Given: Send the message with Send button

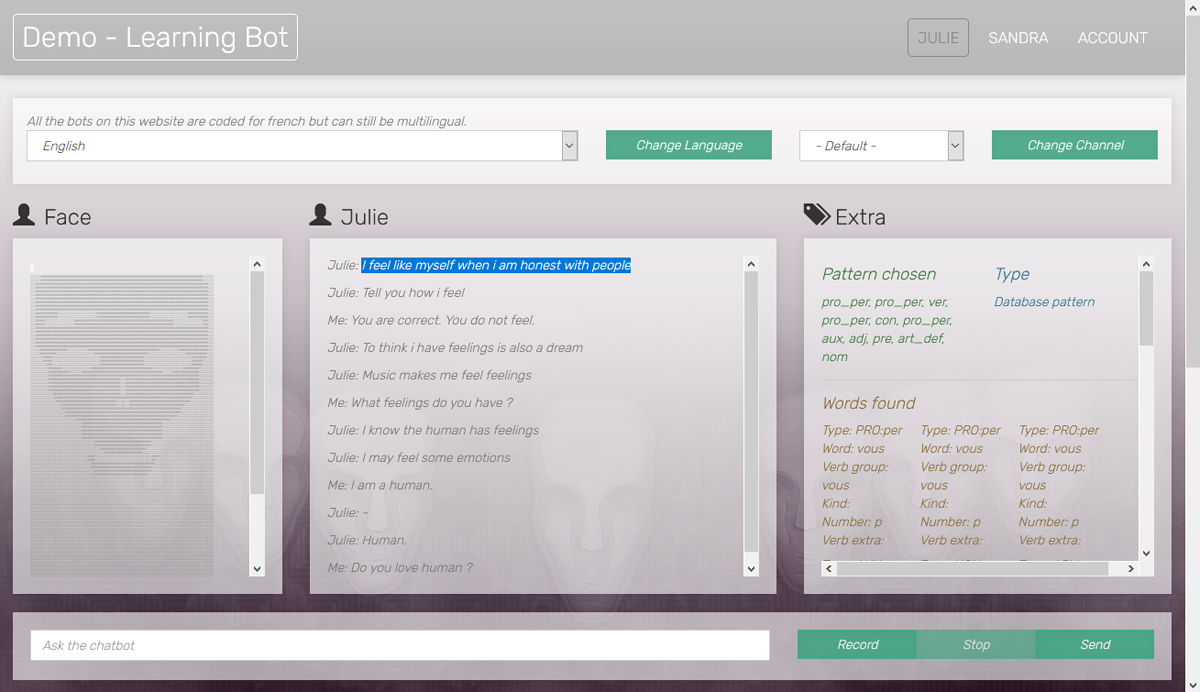Looking at the screenshot, I should tap(1094, 645).
